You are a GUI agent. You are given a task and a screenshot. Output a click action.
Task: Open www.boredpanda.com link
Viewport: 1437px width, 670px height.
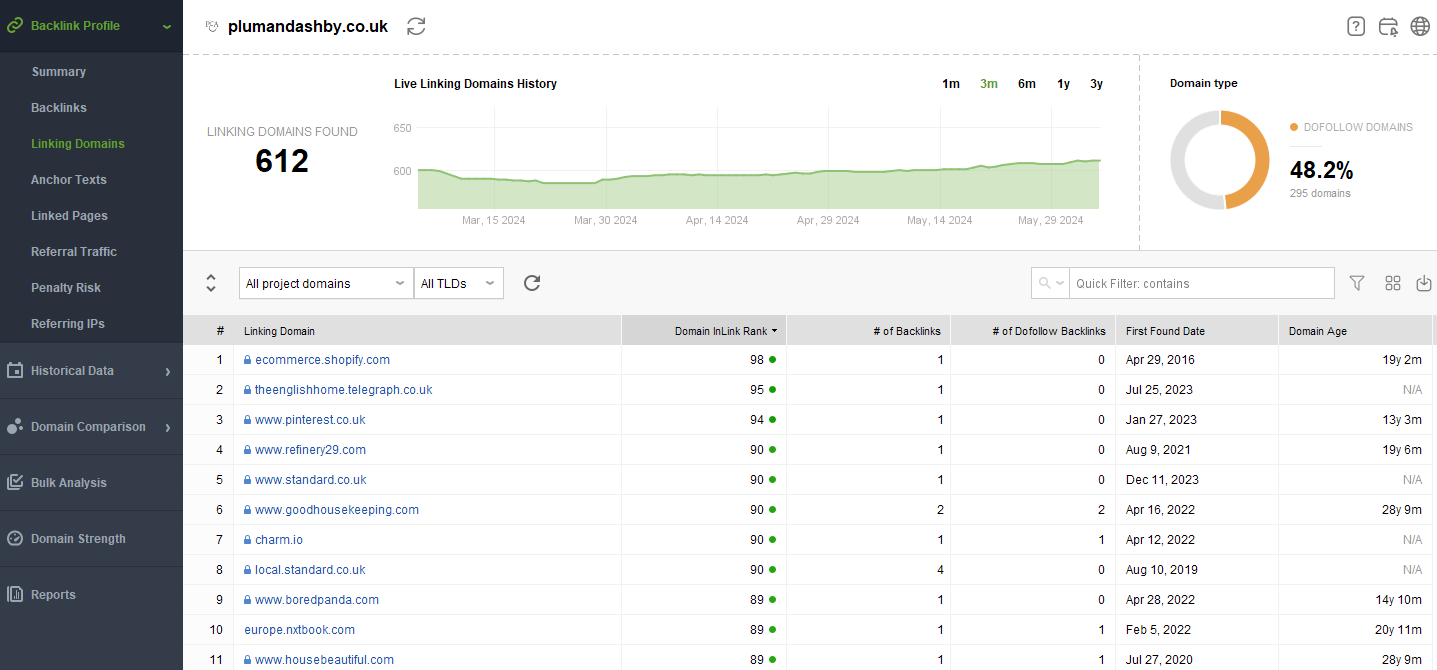(x=317, y=600)
